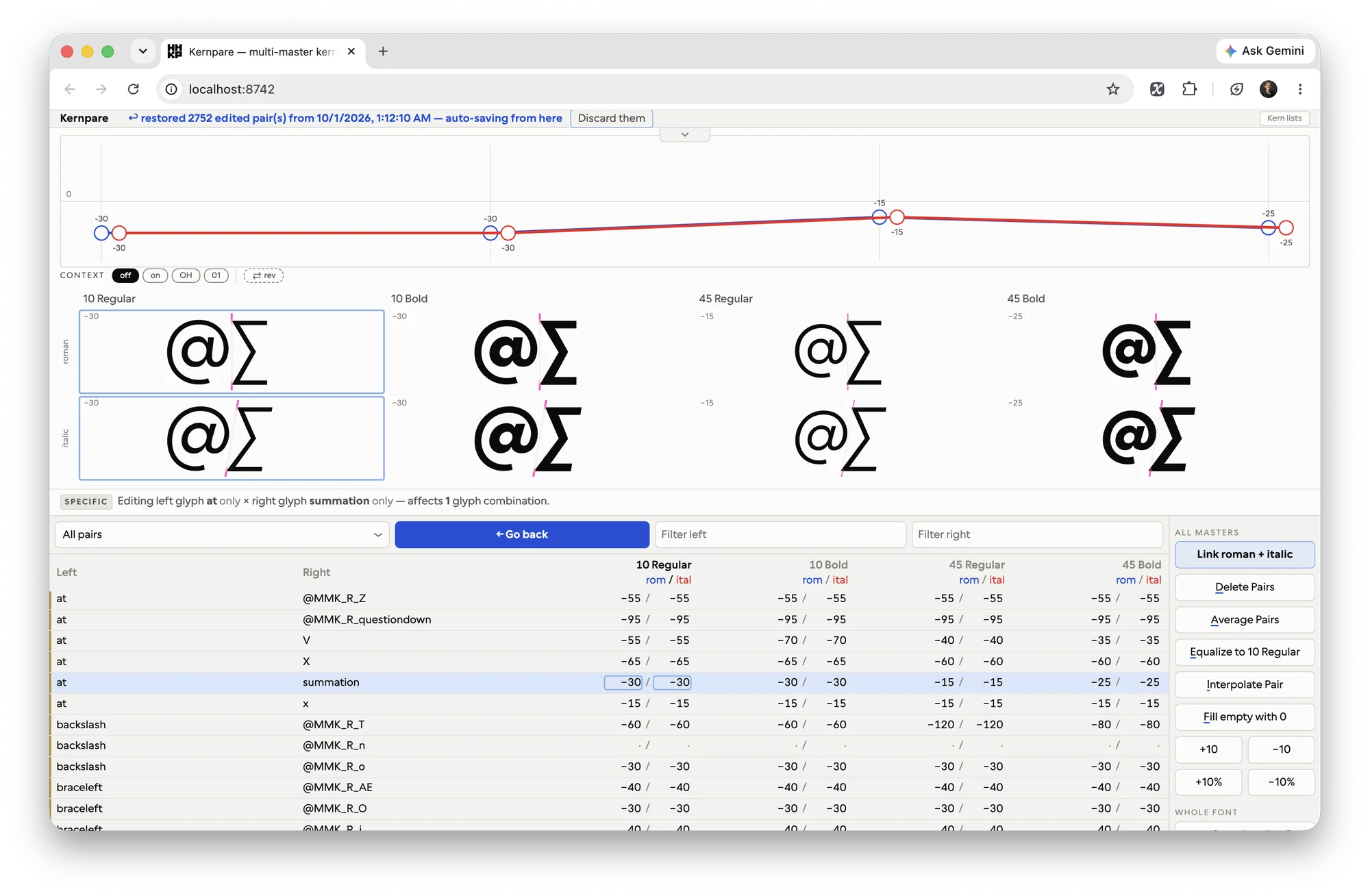Click Interpolate Pair button
The image size is (1370, 896).
(1244, 684)
